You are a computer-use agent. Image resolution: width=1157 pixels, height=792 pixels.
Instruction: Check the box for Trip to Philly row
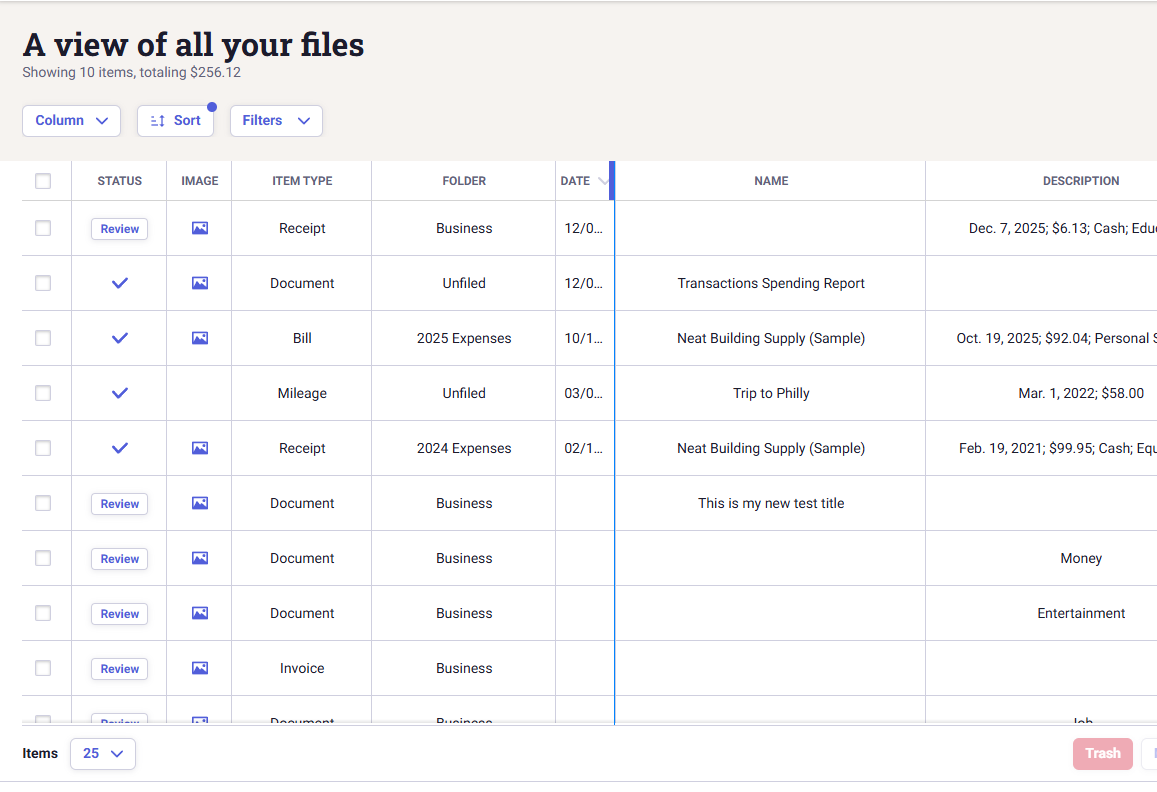[x=43, y=393]
